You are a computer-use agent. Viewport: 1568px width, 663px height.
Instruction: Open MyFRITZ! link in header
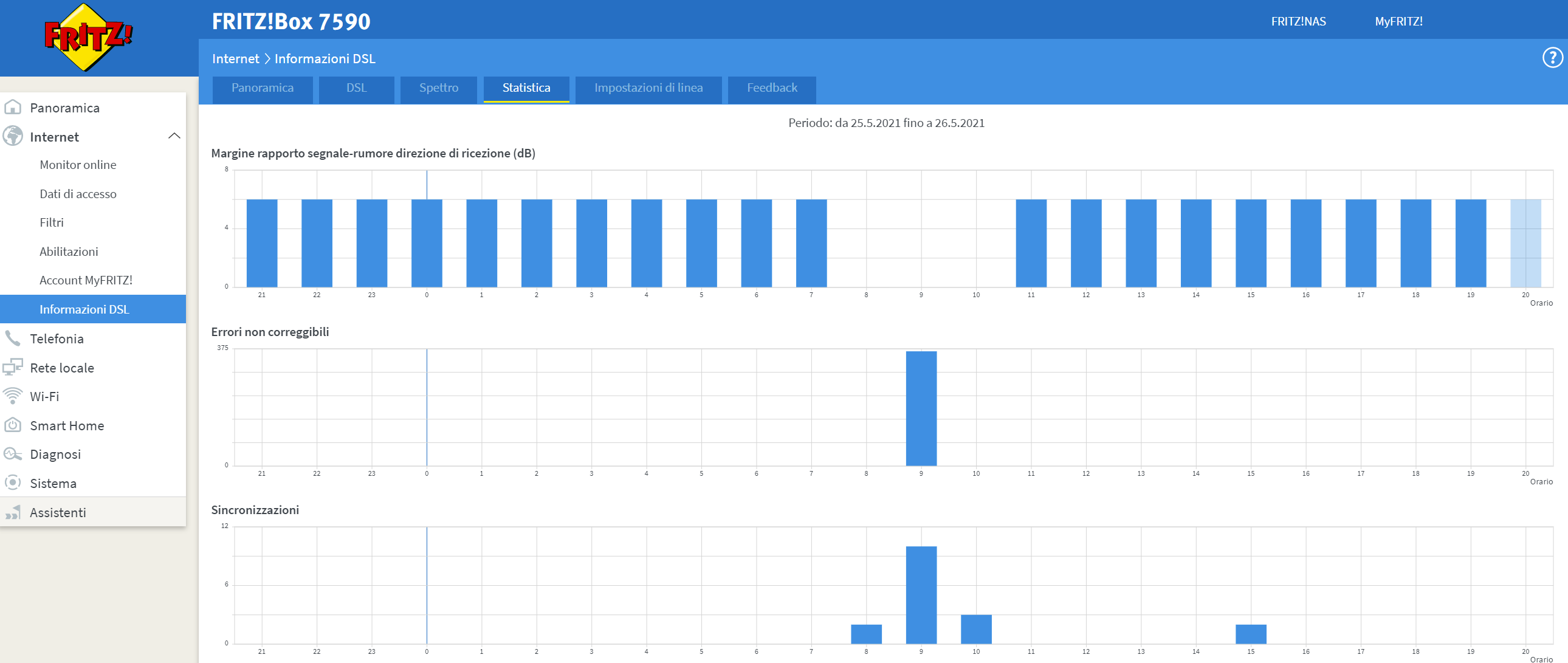(x=1398, y=21)
